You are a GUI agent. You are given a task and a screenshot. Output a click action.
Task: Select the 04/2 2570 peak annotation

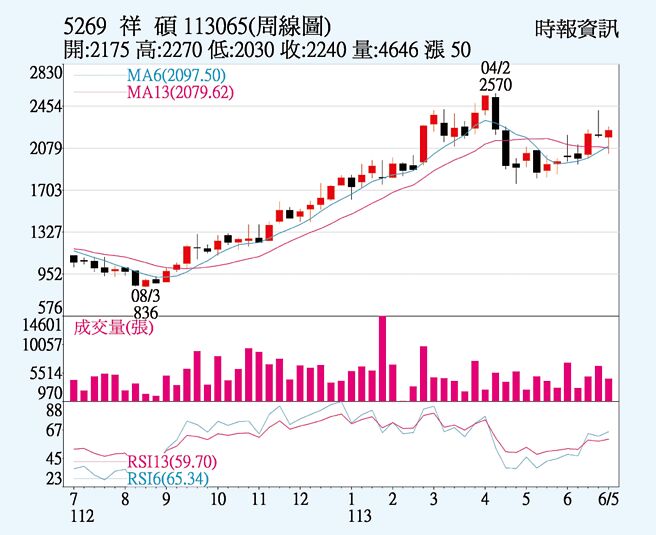click(x=490, y=76)
